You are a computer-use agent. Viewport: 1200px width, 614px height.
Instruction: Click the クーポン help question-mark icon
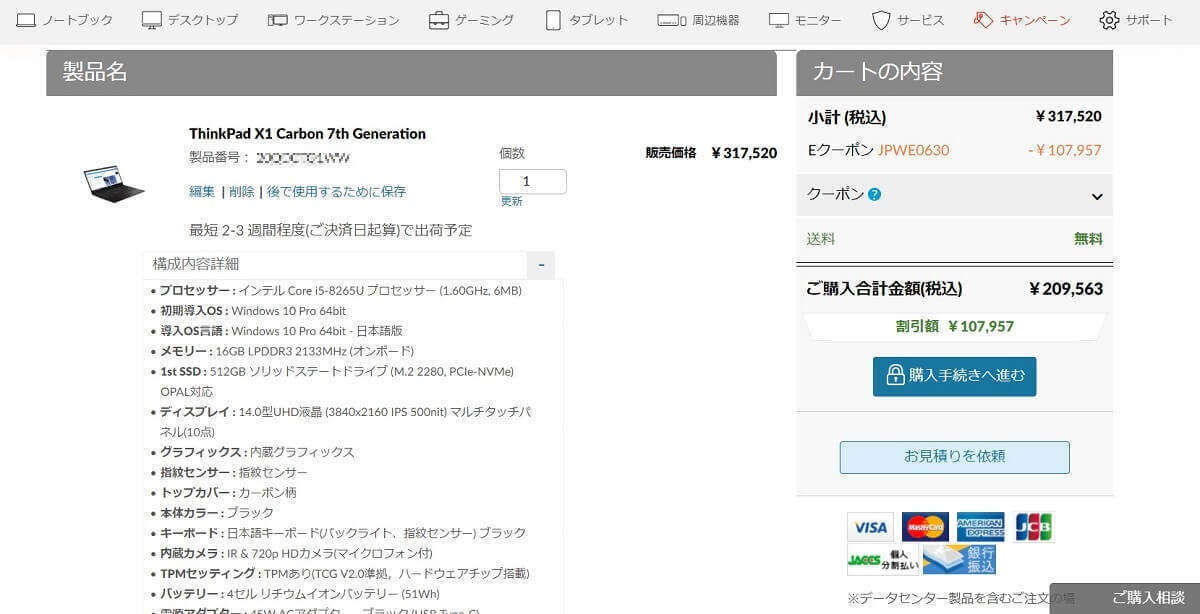[874, 195]
